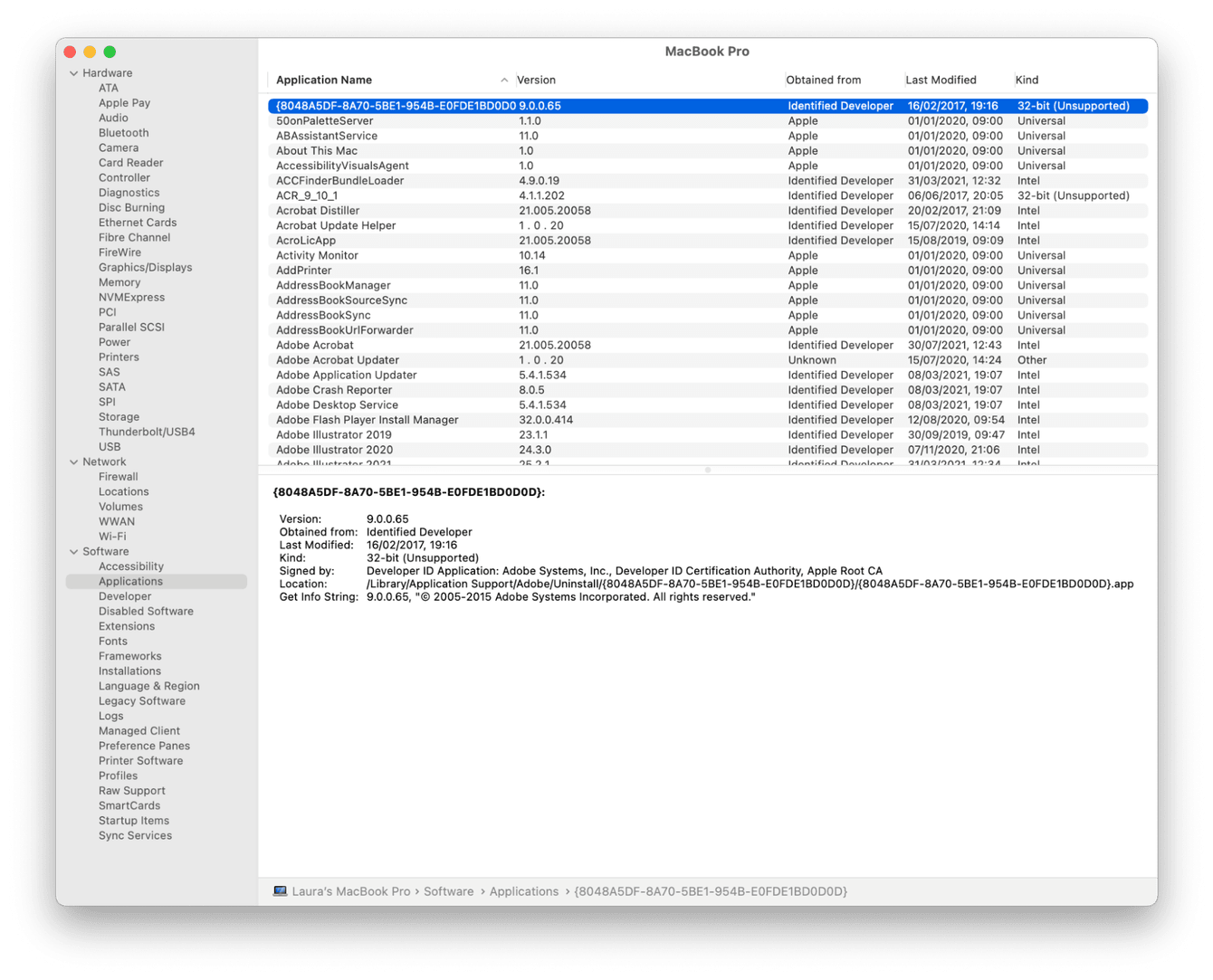Open the Storage hardware entry
1213x980 pixels.
[x=119, y=417]
